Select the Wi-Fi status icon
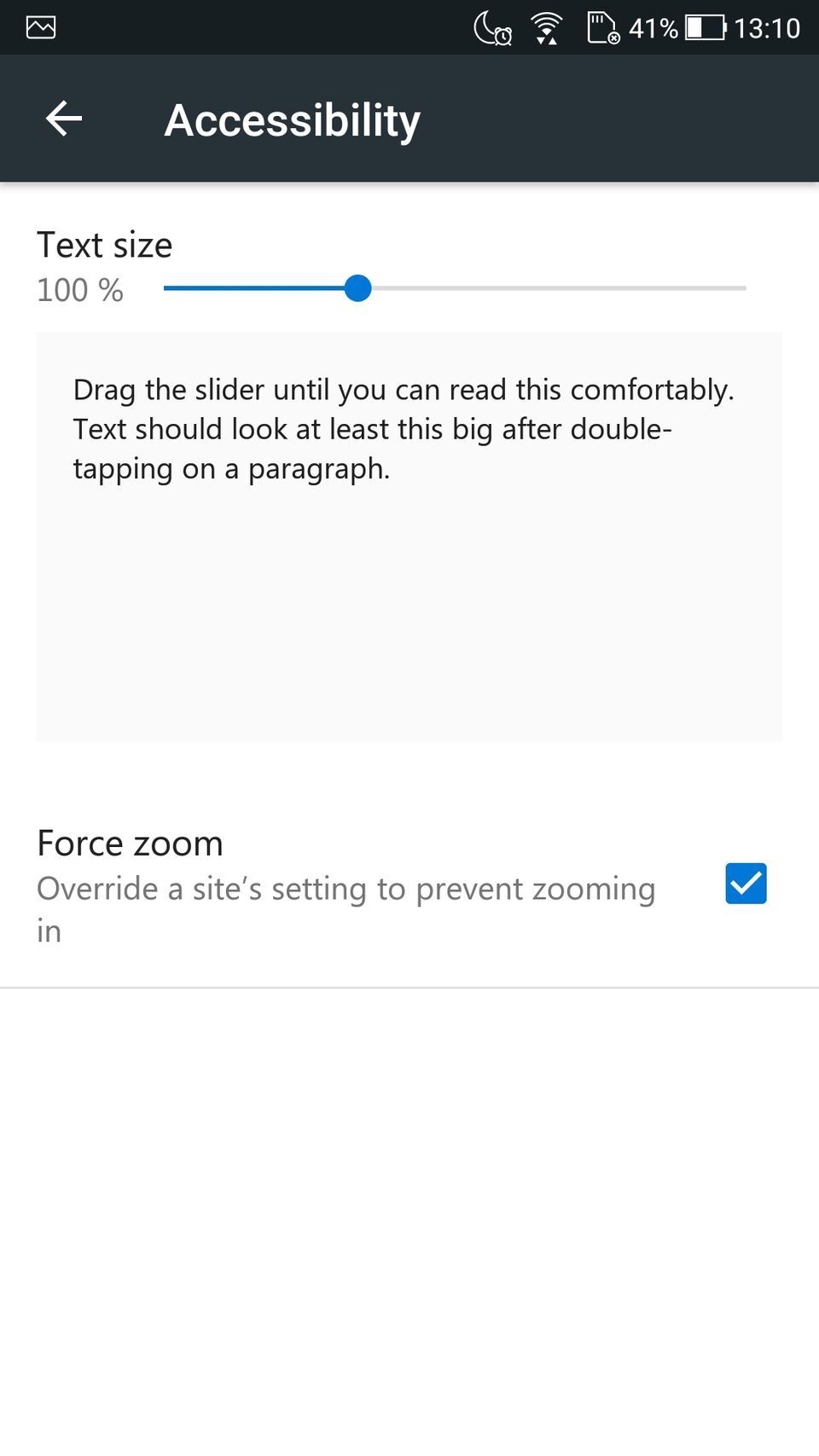 point(546,26)
